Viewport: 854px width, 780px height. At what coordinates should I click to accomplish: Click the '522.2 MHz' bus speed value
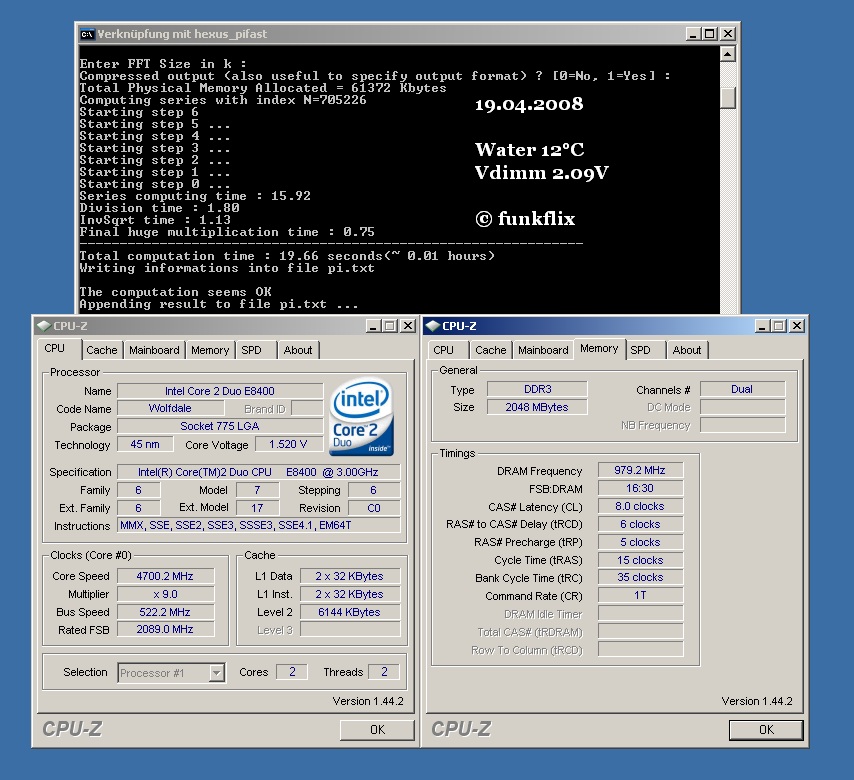click(x=165, y=612)
